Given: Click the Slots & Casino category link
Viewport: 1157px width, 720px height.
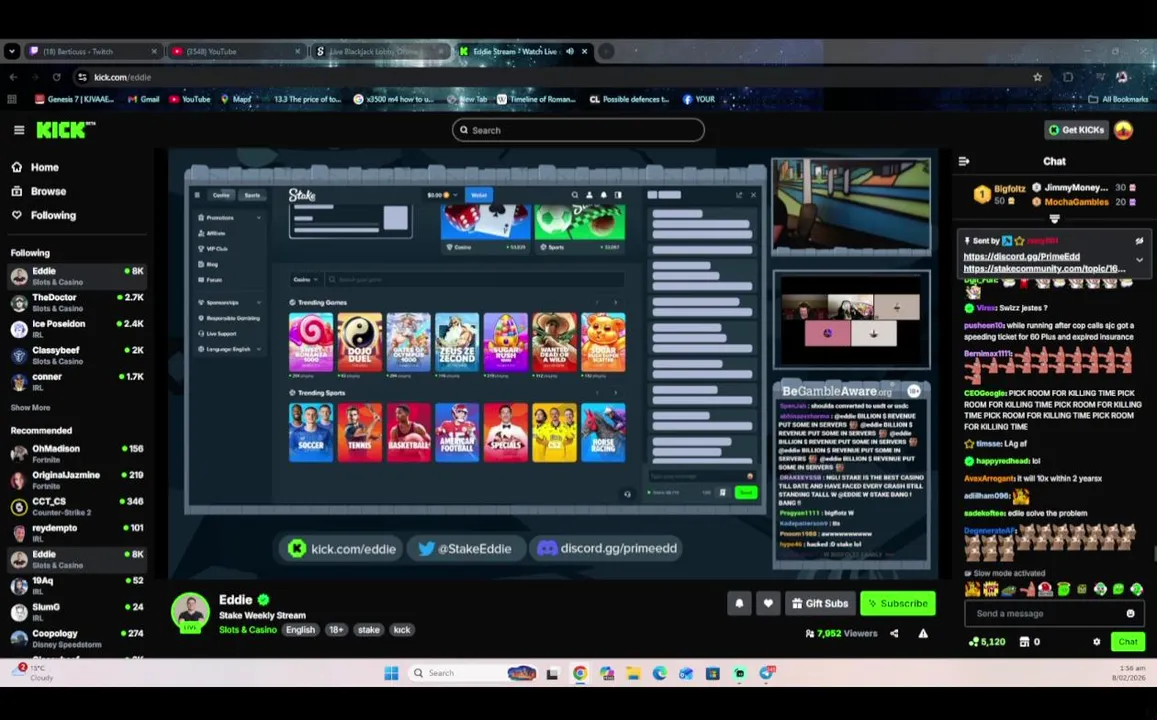Looking at the screenshot, I should point(248,630).
